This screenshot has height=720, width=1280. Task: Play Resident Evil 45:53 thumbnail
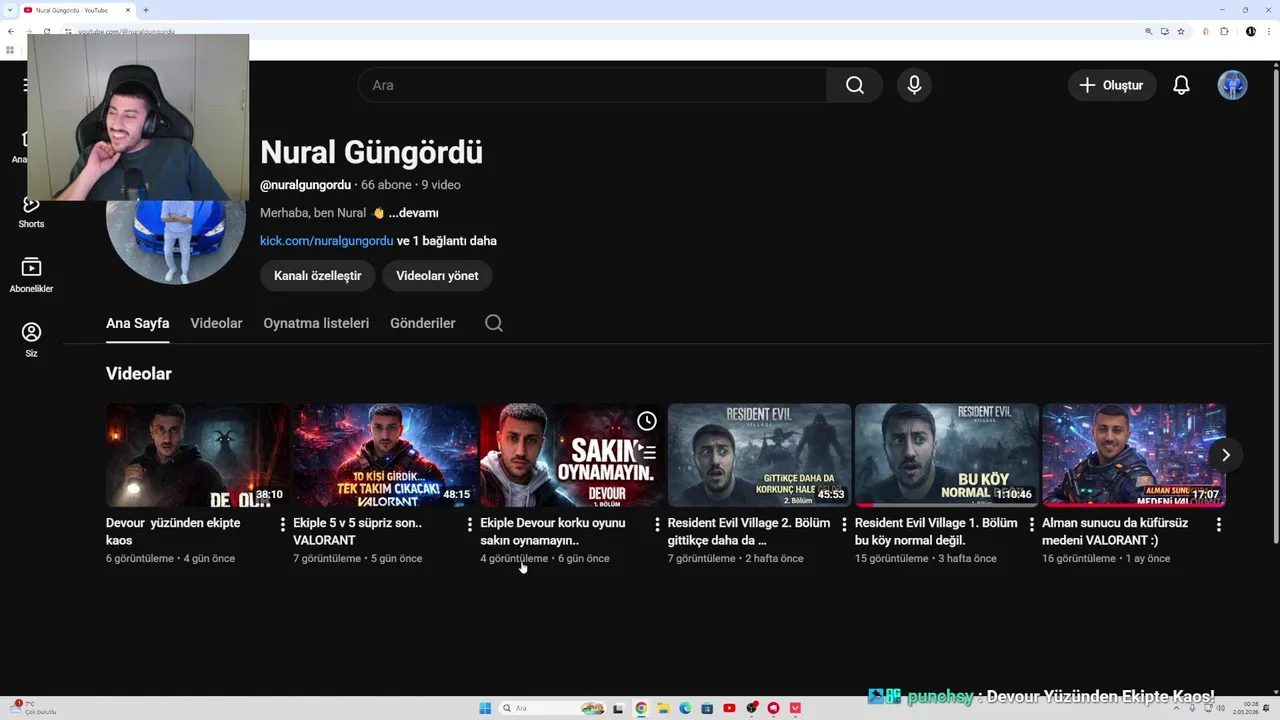(x=759, y=455)
